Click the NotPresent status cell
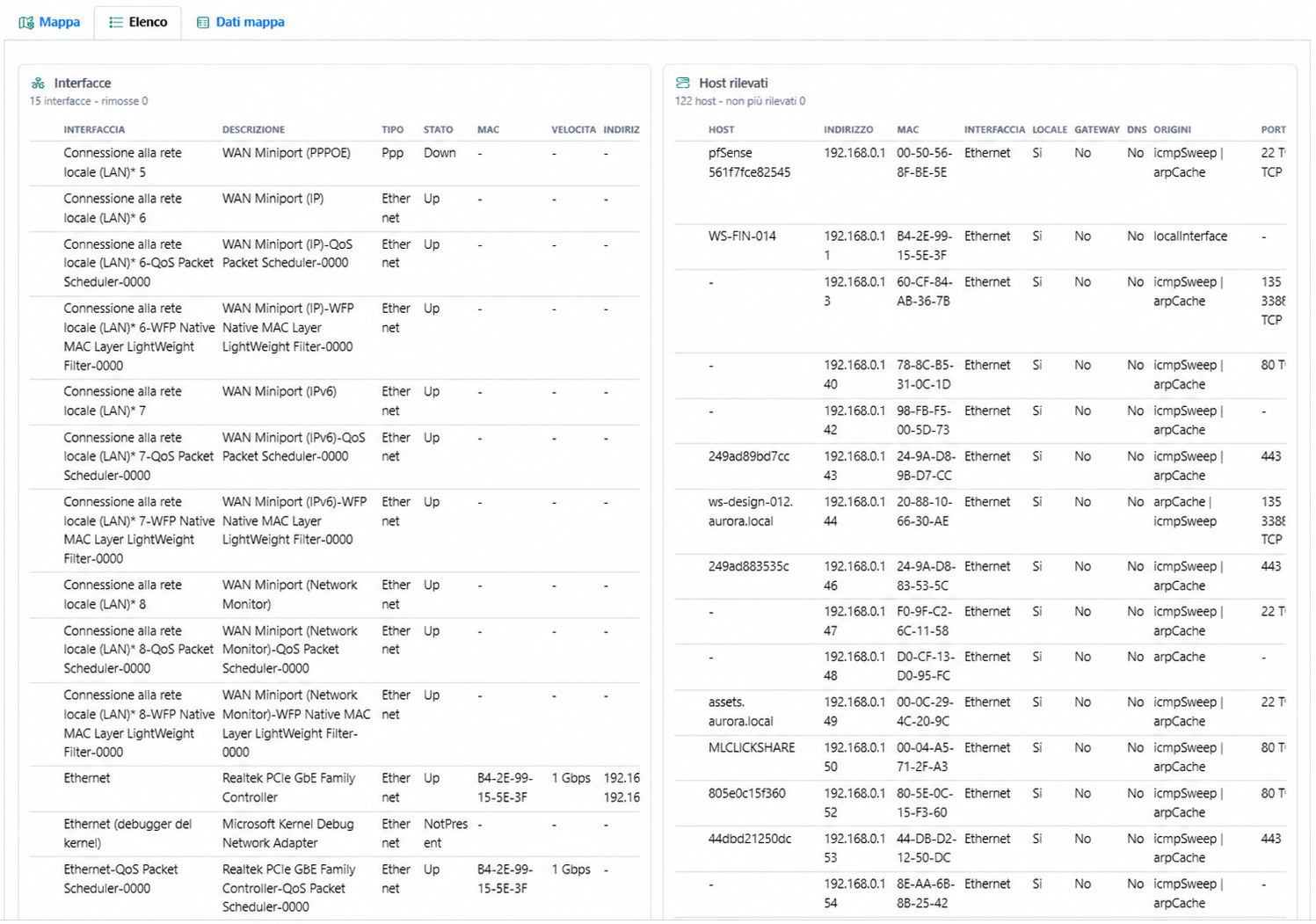Viewport: 1316px width, 924px height. coord(446,833)
